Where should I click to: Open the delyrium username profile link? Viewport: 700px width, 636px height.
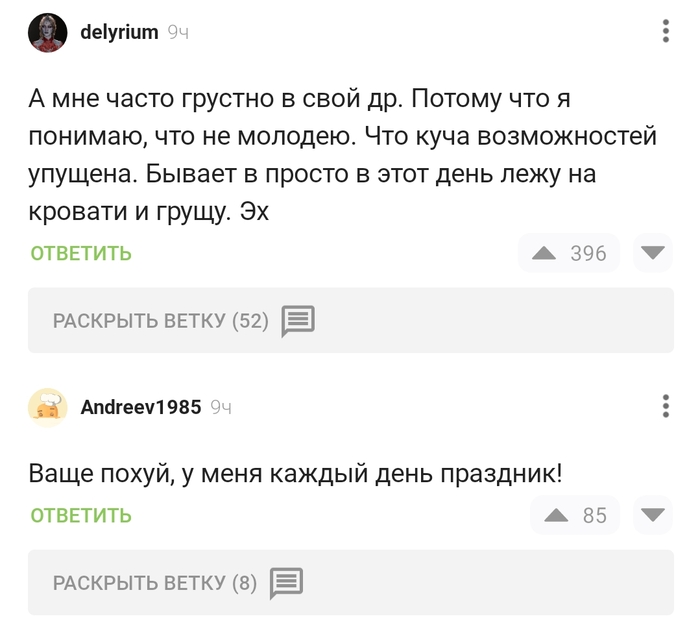click(x=119, y=32)
